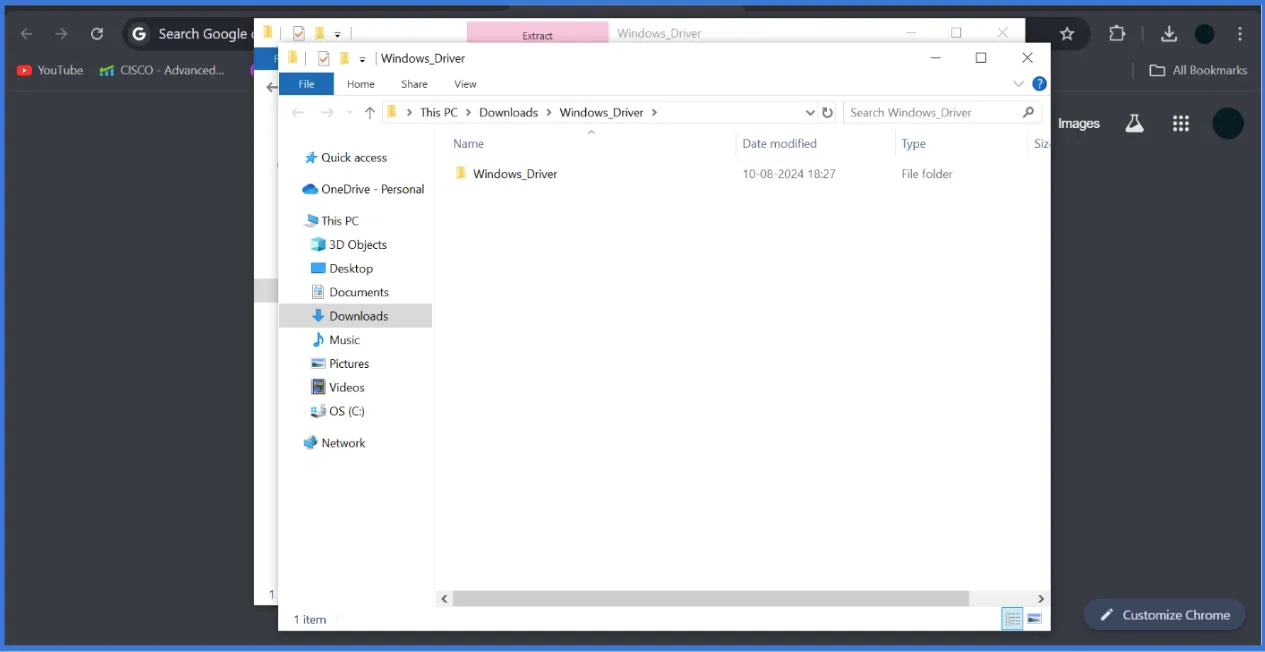Go forward with Explorer's forward arrow
The height and width of the screenshot is (652, 1265).
pos(327,112)
